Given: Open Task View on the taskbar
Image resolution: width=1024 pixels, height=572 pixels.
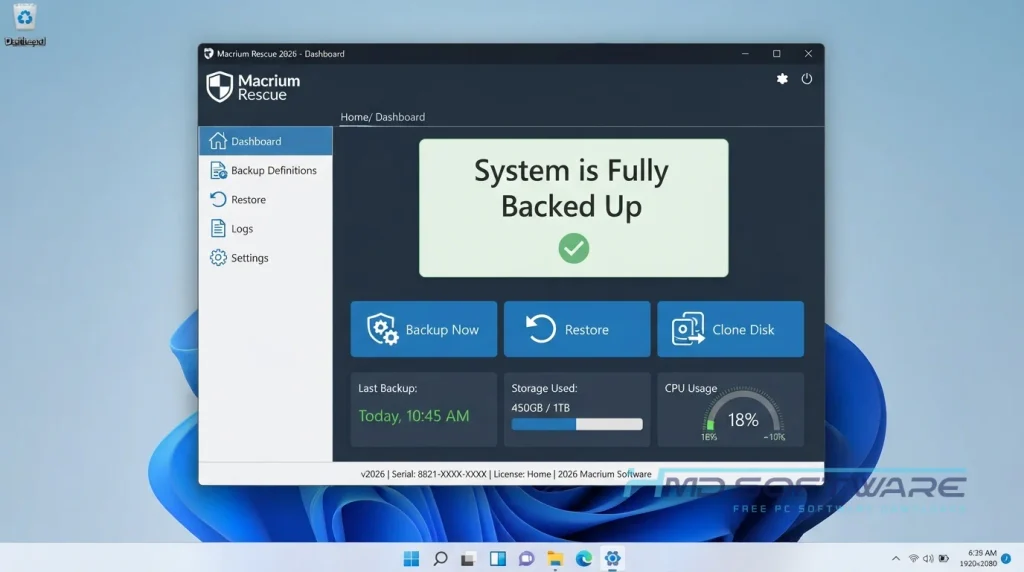Looking at the screenshot, I should click(468, 559).
